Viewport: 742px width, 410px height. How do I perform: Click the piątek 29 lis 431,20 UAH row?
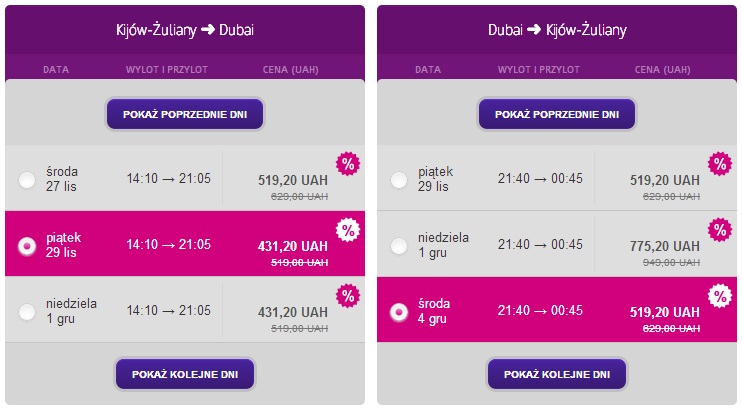pyautogui.click(x=185, y=244)
